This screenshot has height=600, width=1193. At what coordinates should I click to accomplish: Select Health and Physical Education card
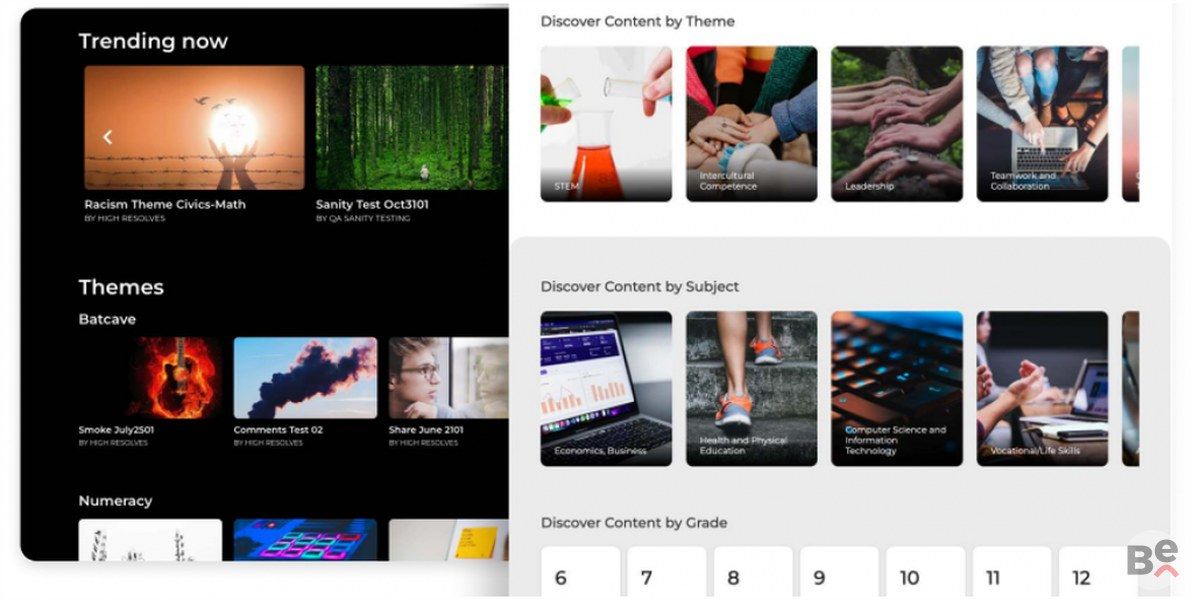[752, 389]
